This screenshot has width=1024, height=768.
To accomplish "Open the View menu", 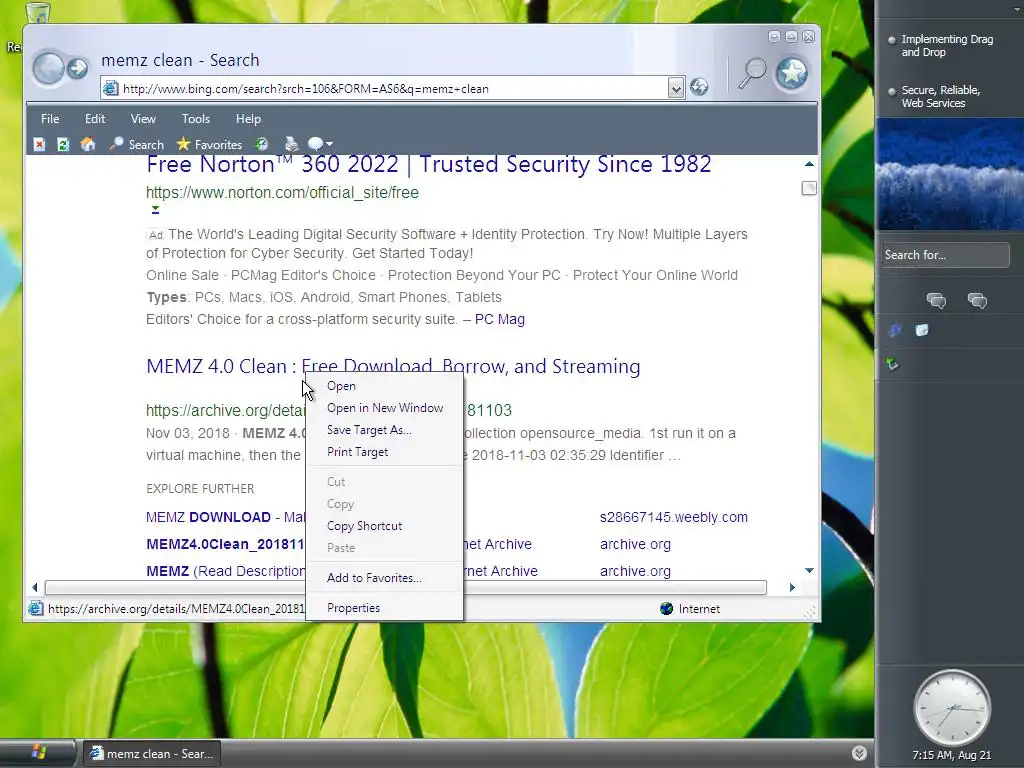I will [143, 119].
